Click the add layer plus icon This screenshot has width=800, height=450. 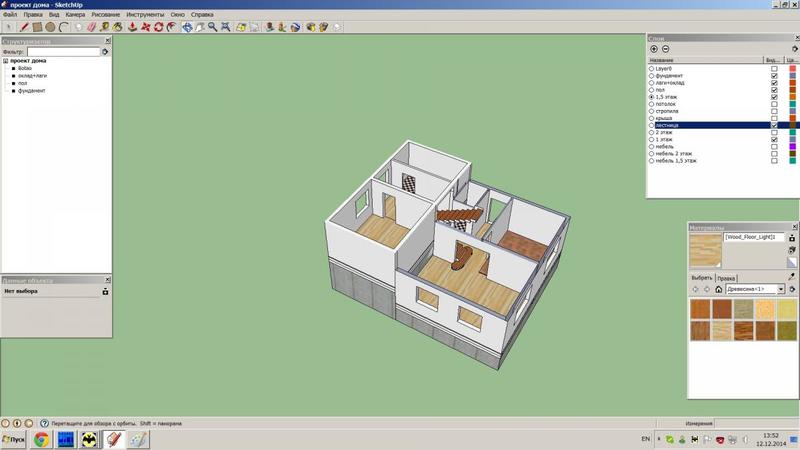[654, 48]
